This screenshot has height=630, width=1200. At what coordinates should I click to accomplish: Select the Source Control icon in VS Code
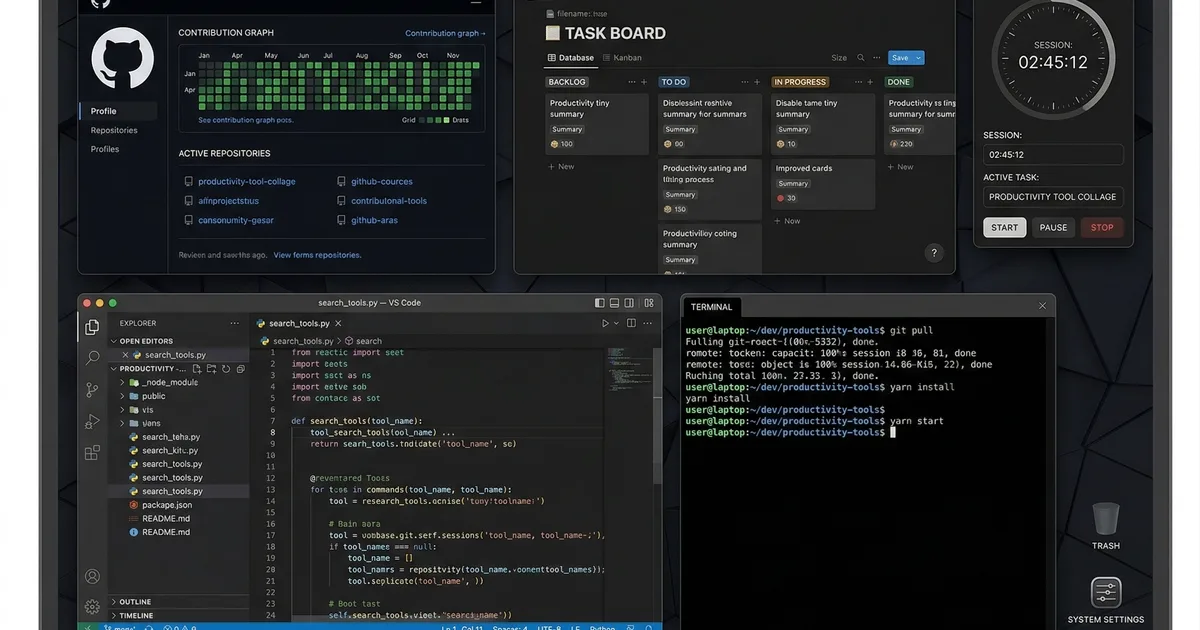click(x=90, y=388)
